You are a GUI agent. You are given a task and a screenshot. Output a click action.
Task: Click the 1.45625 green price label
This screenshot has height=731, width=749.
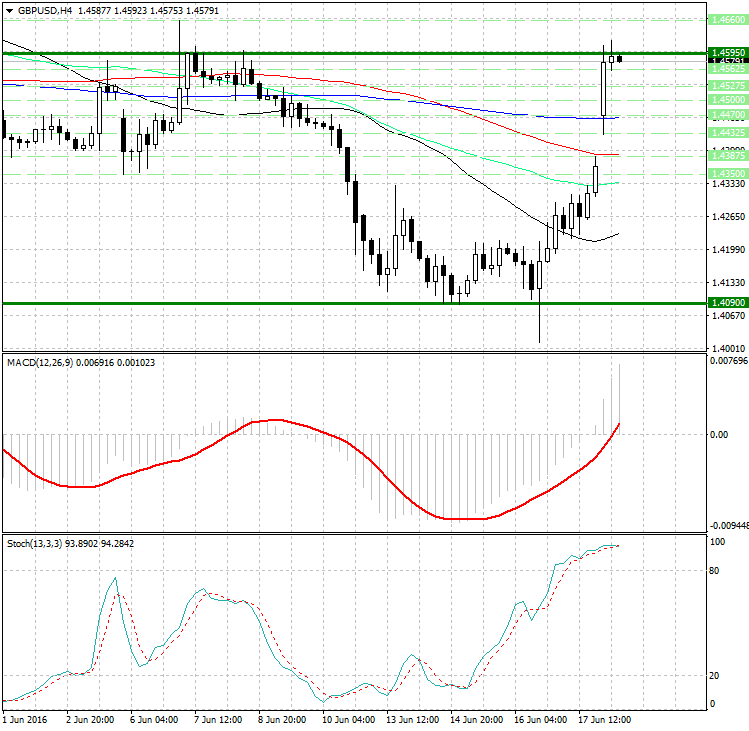pyautogui.click(x=728, y=69)
